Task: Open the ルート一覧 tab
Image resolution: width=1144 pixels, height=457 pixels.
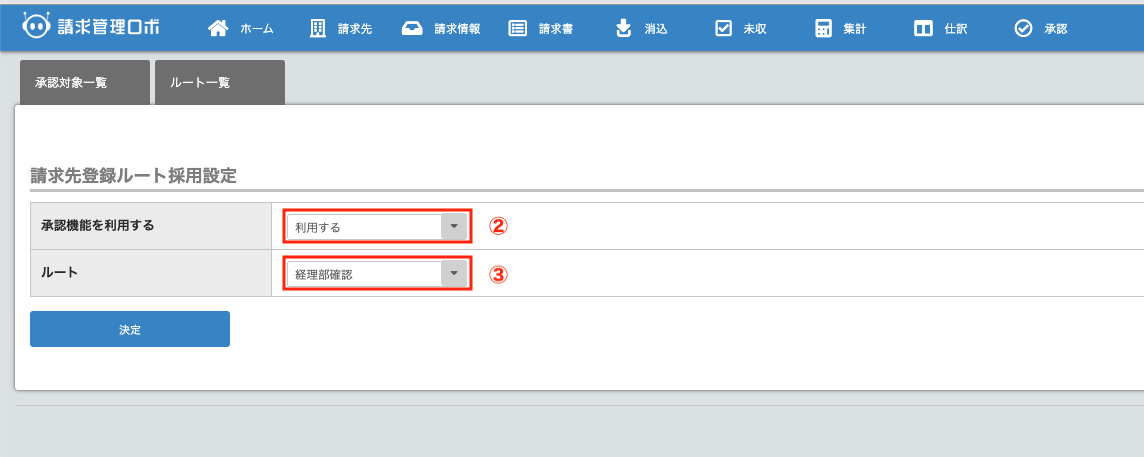Action: (220, 83)
